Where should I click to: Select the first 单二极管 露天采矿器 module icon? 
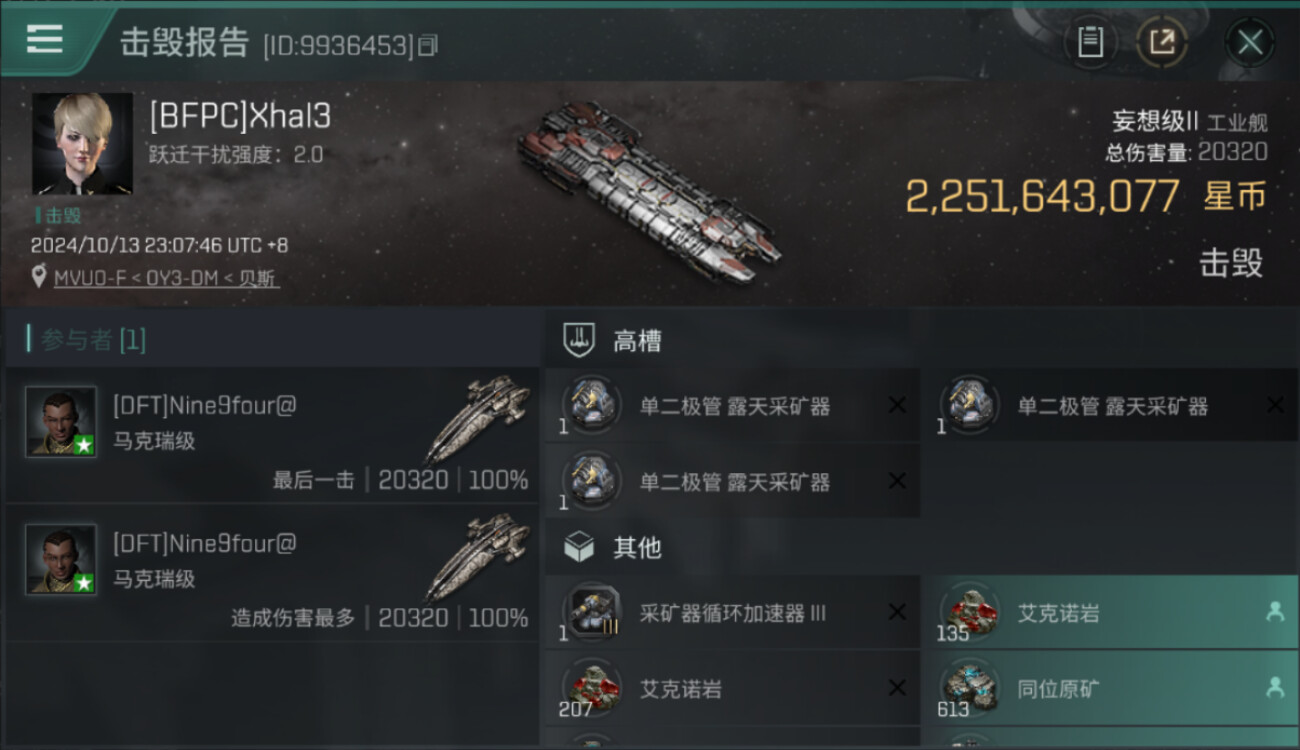591,405
